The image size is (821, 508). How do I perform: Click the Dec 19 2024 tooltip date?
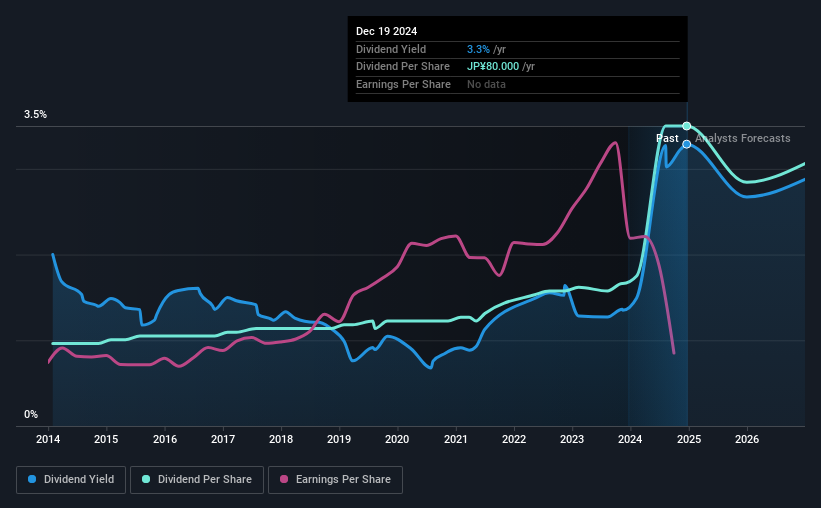click(x=386, y=31)
